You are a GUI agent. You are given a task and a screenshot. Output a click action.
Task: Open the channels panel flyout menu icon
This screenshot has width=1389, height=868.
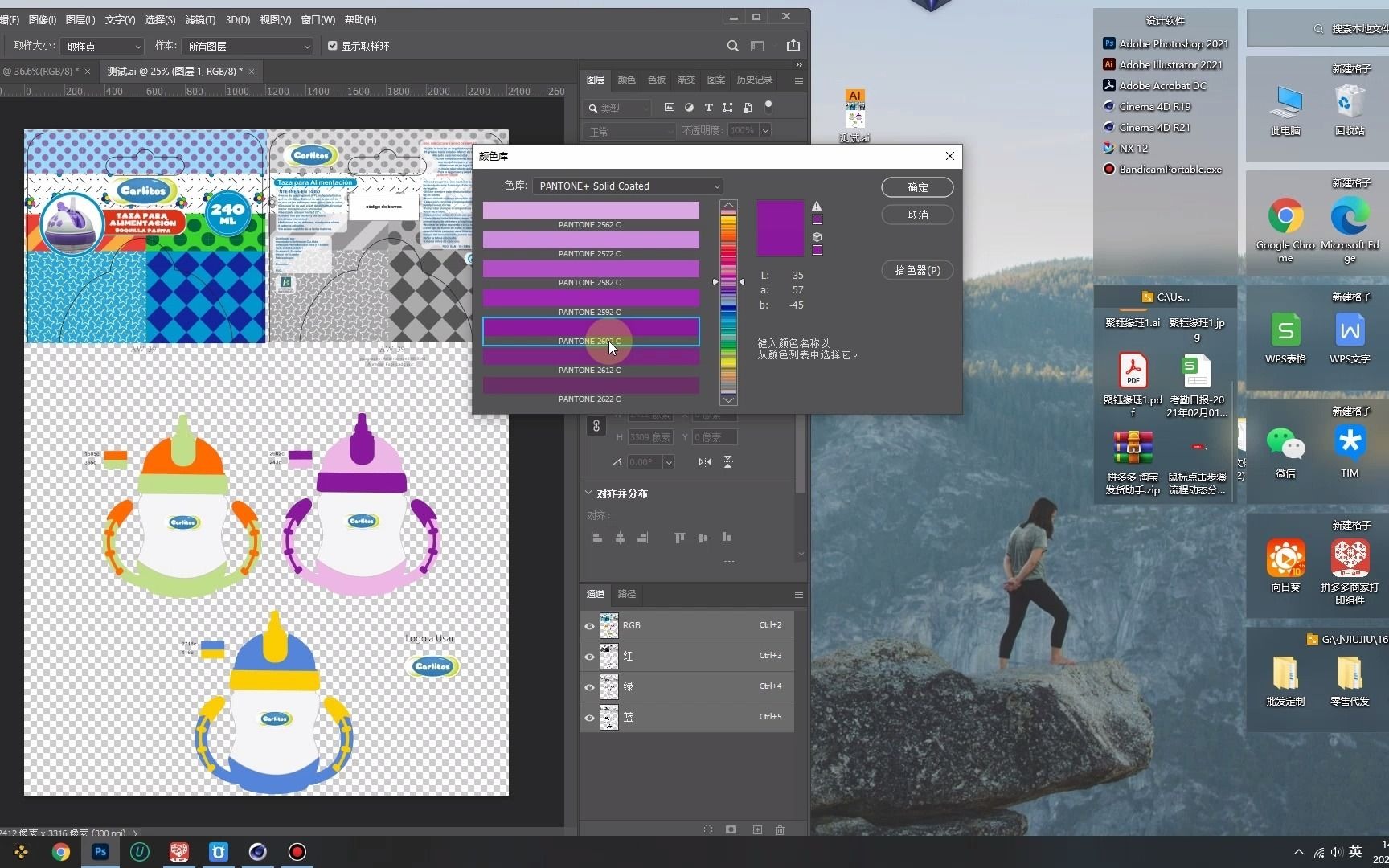coord(798,595)
